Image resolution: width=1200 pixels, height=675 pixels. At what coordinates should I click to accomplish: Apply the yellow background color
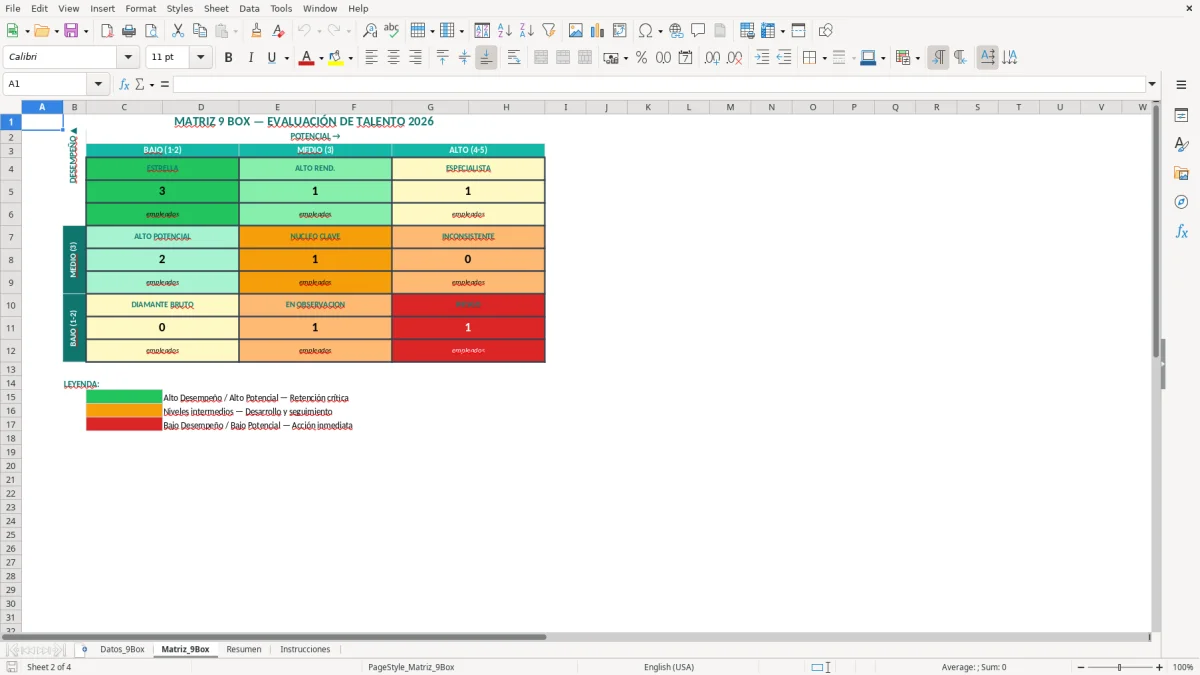click(x=336, y=58)
